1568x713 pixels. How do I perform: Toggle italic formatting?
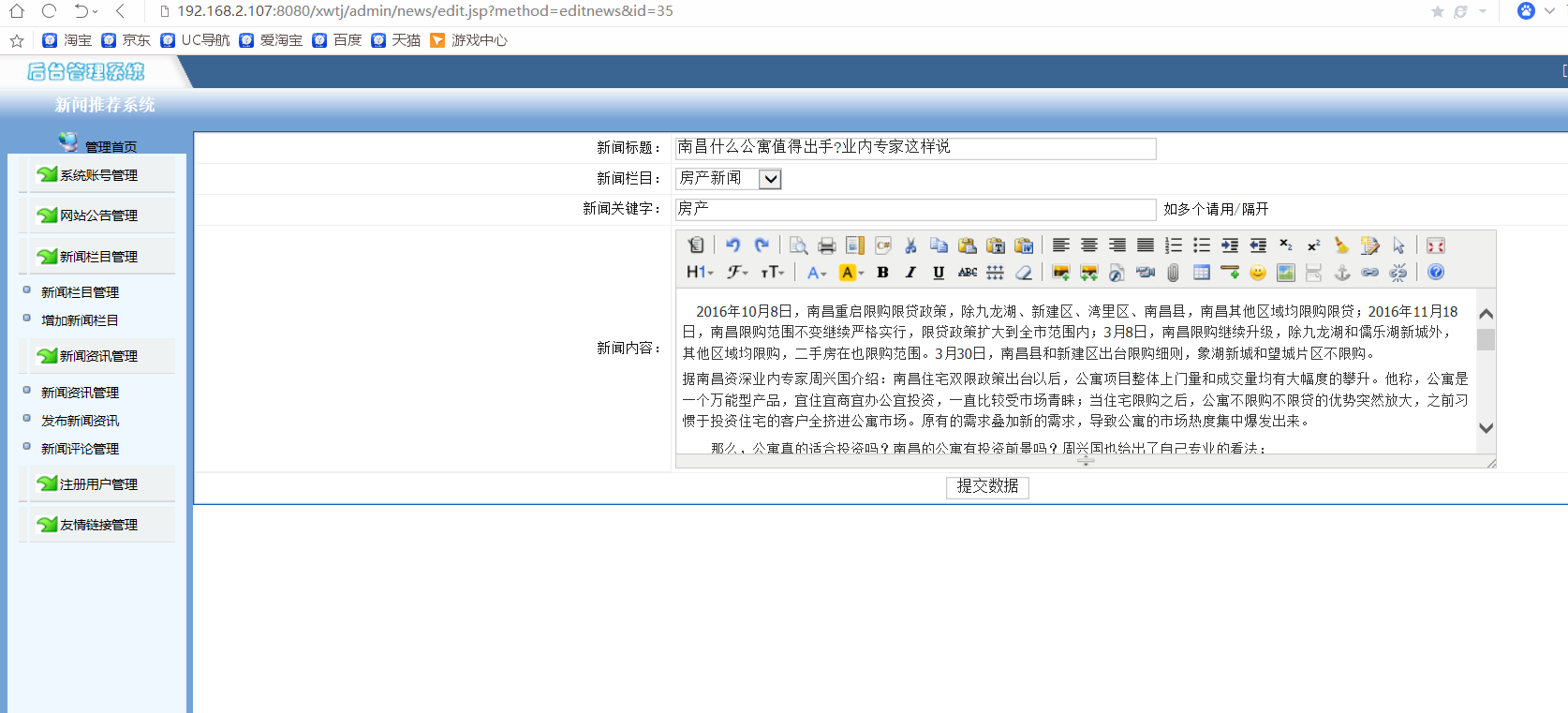[910, 273]
